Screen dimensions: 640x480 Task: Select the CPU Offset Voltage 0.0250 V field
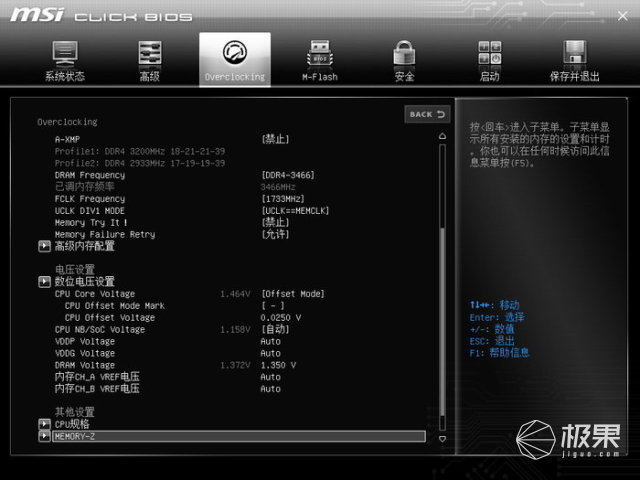click(282, 317)
